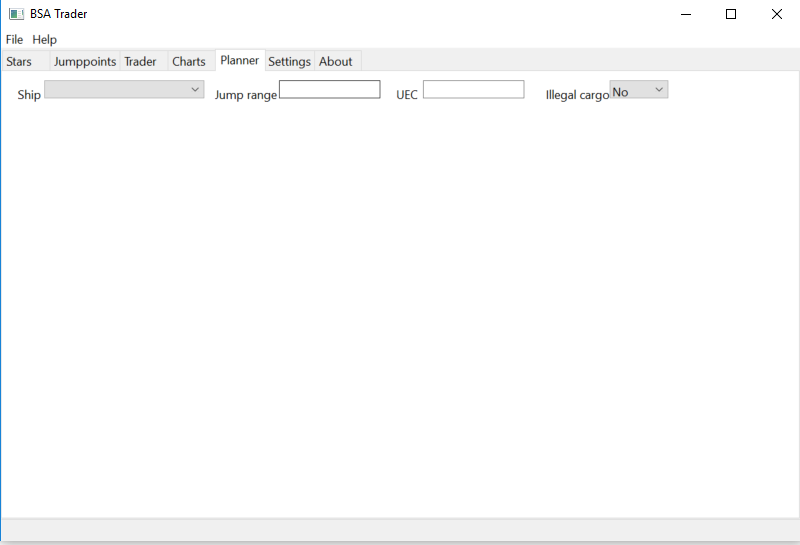Close the BSA Trader window
The width and height of the screenshot is (800, 545).
click(x=777, y=14)
